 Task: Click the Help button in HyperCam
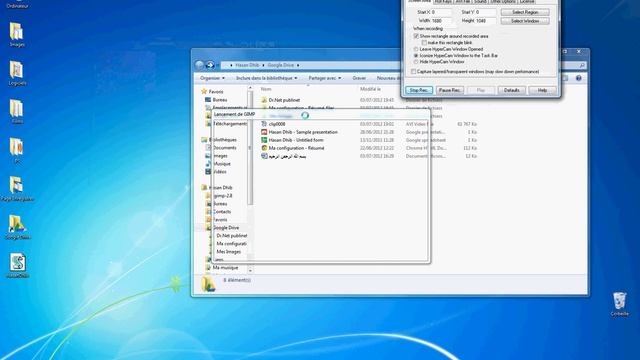click(542, 90)
